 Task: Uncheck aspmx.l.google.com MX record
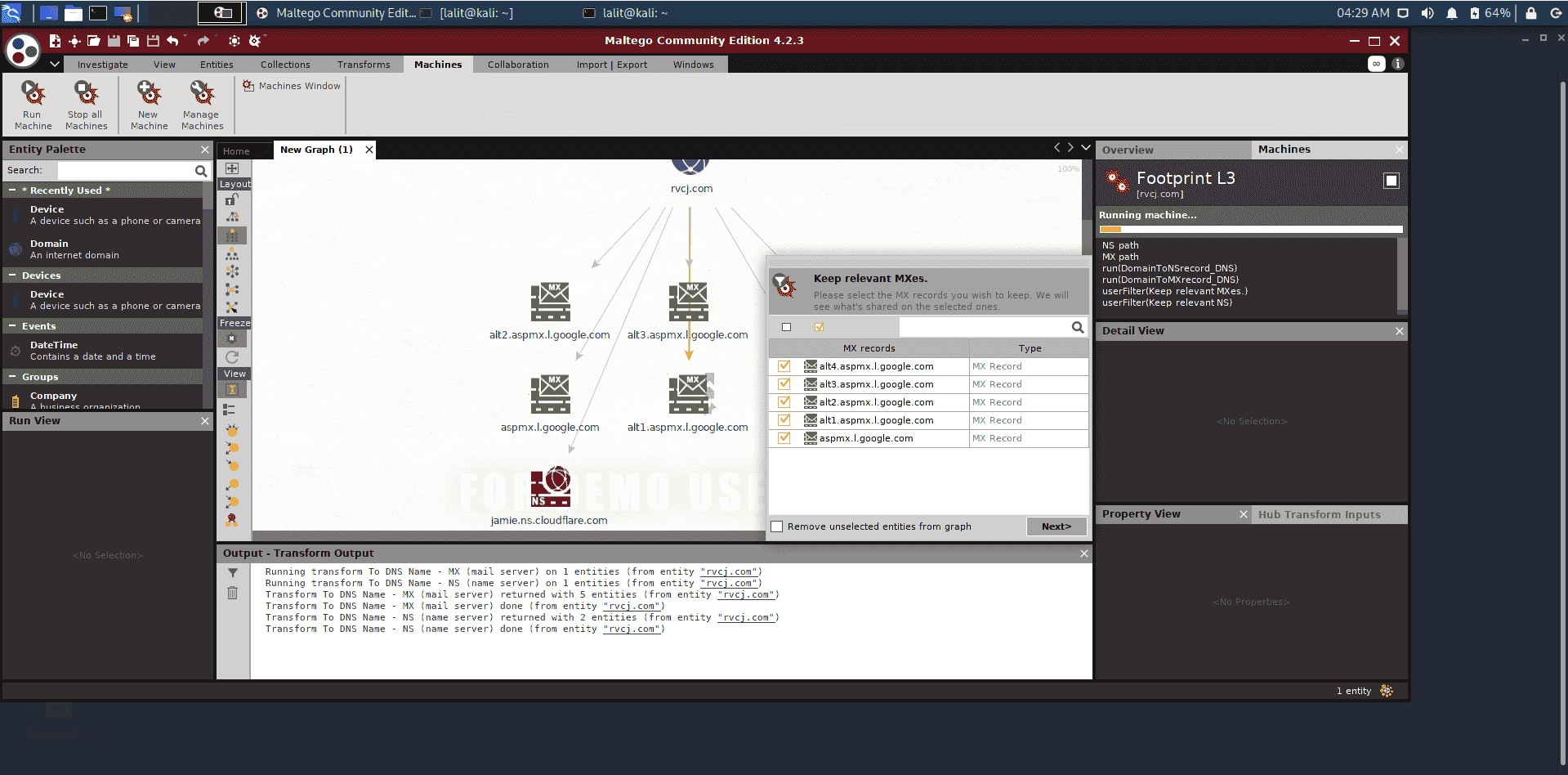tap(784, 438)
